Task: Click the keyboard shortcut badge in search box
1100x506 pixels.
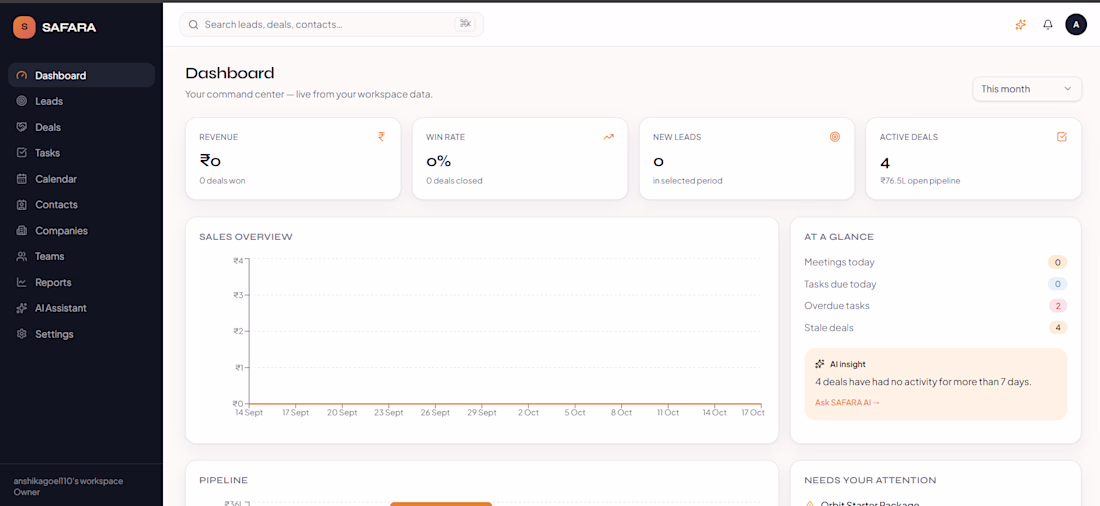Action: (x=465, y=24)
